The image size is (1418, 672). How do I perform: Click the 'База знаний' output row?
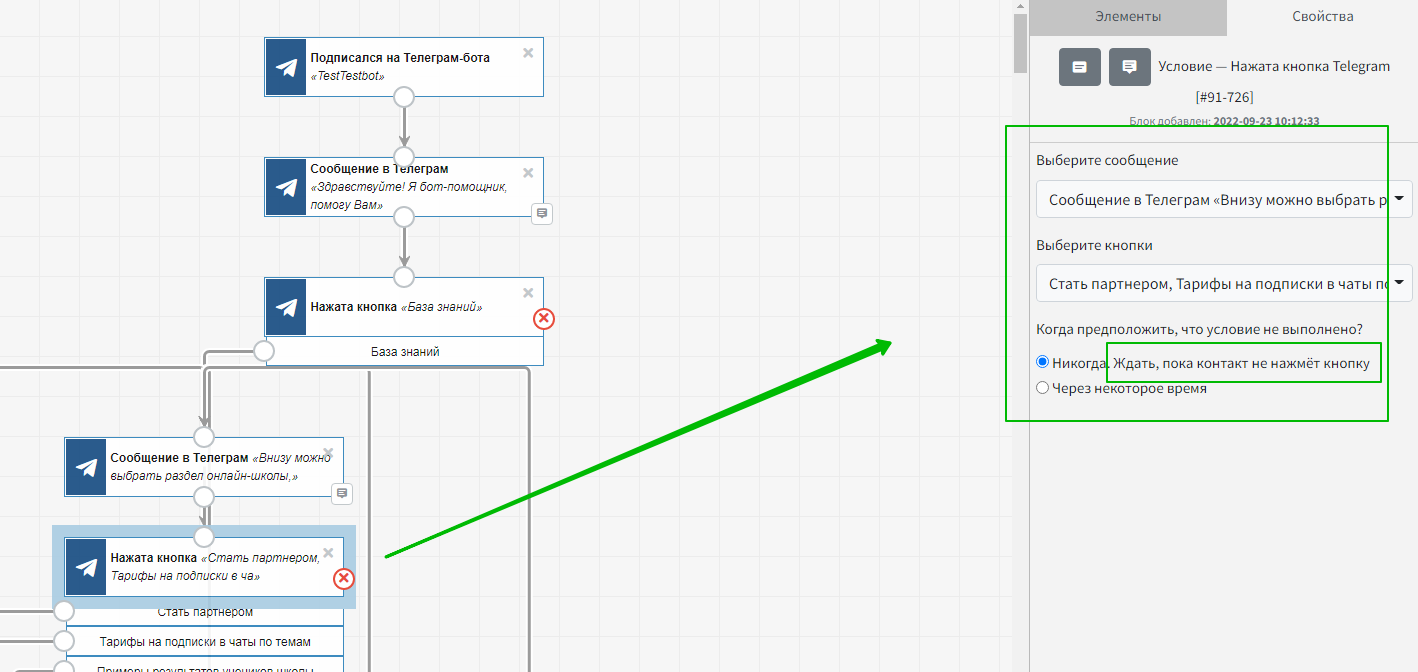[x=405, y=352]
